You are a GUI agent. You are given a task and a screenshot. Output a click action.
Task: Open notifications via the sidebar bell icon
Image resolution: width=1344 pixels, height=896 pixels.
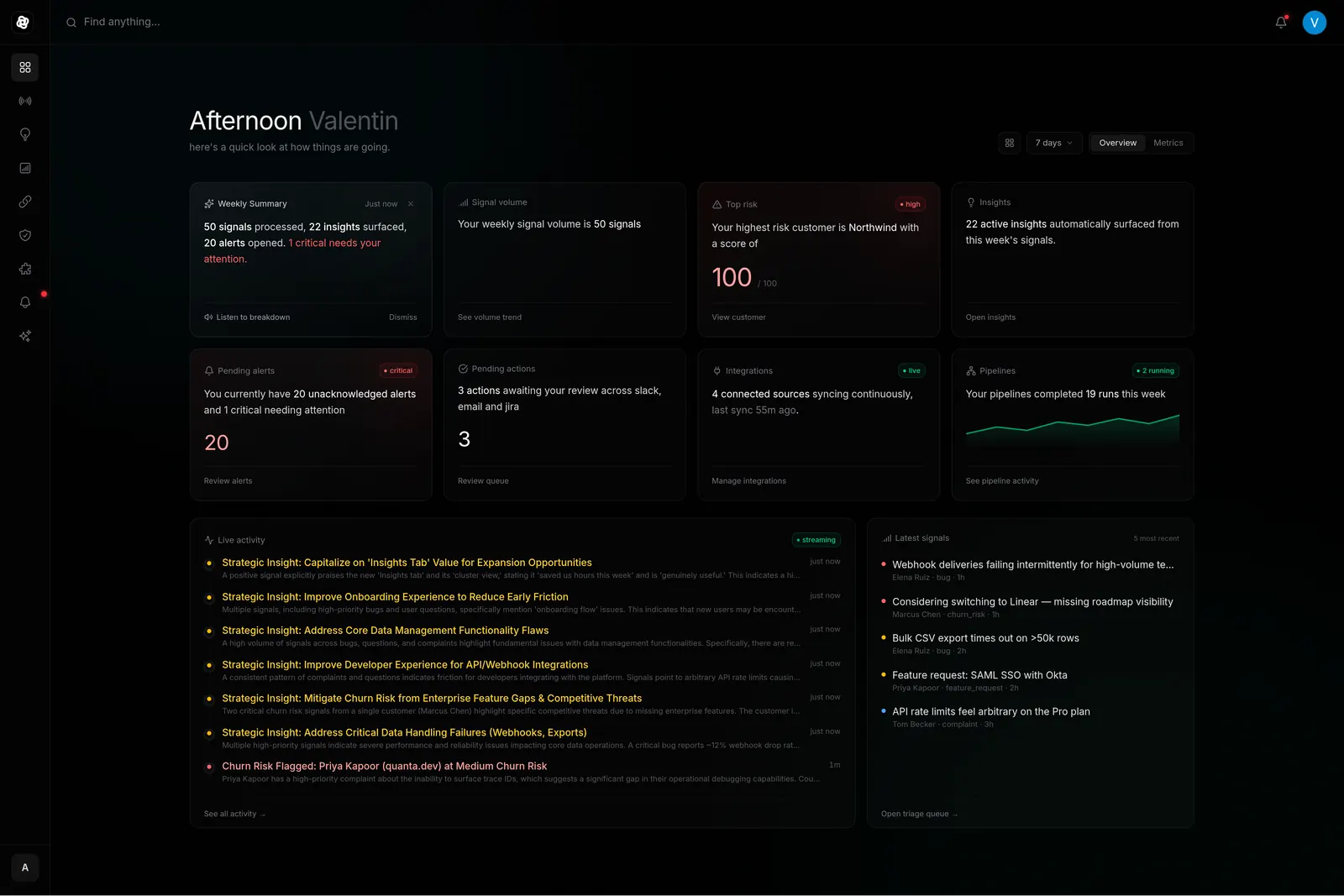point(25,302)
